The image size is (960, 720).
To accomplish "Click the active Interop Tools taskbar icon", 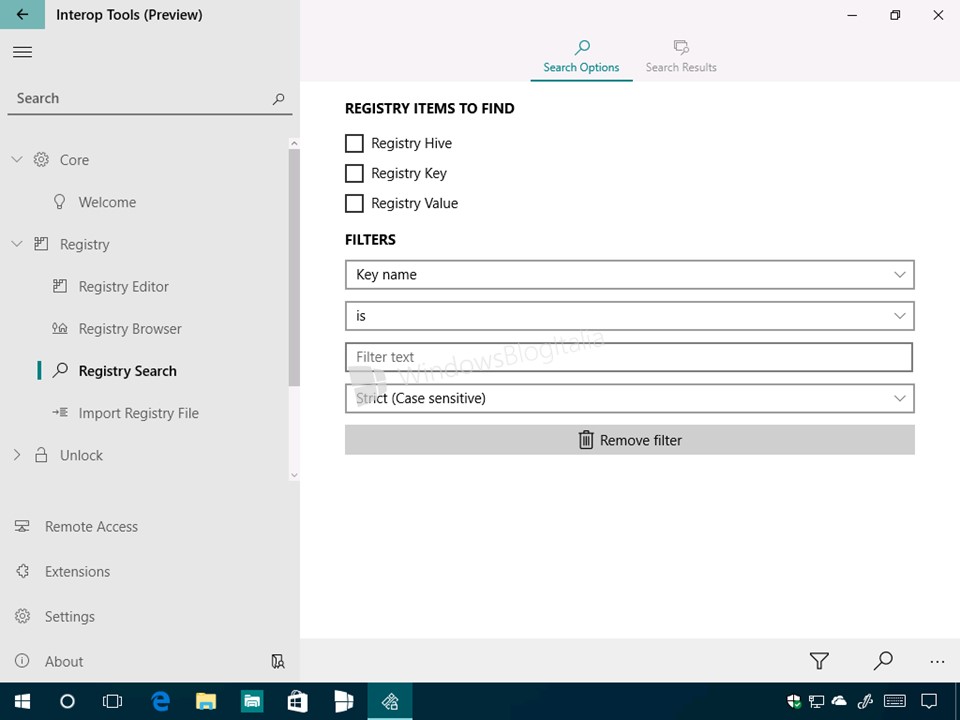I will [x=390, y=702].
